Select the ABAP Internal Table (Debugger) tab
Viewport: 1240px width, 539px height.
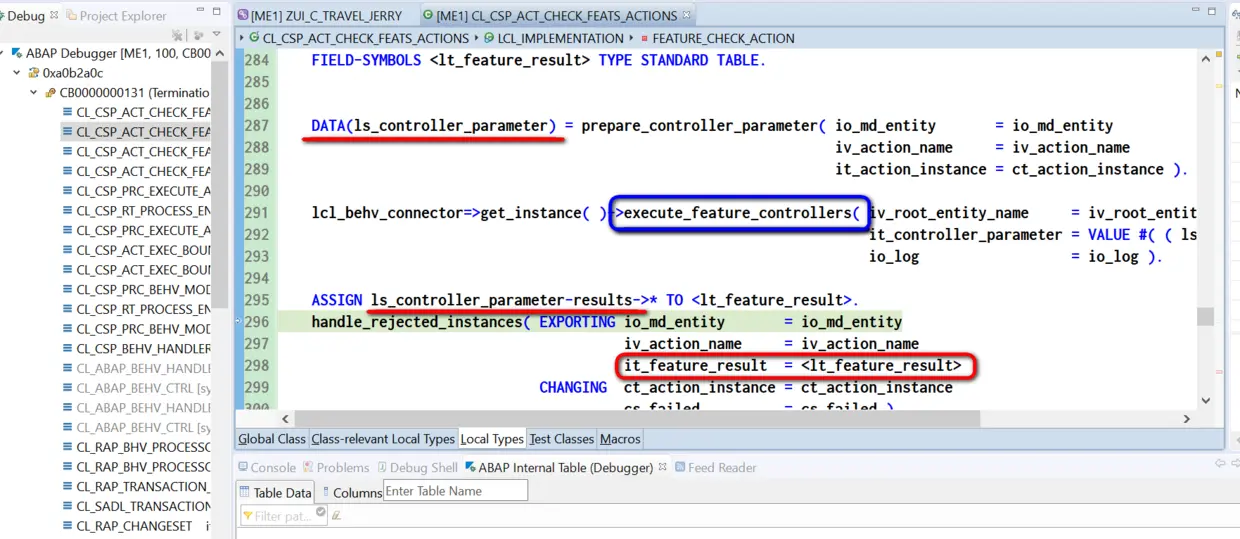557,467
